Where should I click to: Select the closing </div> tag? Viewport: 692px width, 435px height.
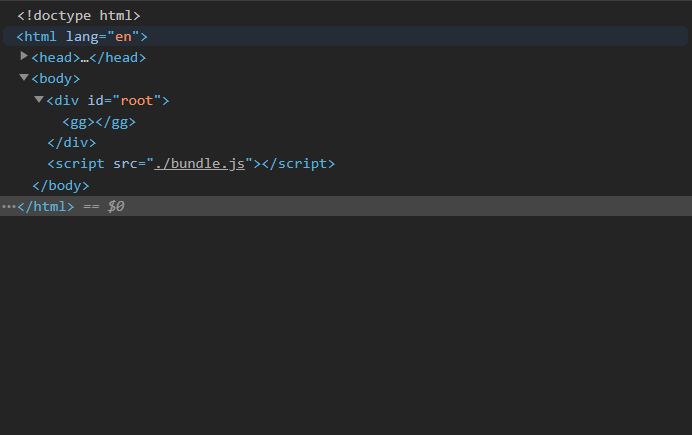[x=71, y=142]
